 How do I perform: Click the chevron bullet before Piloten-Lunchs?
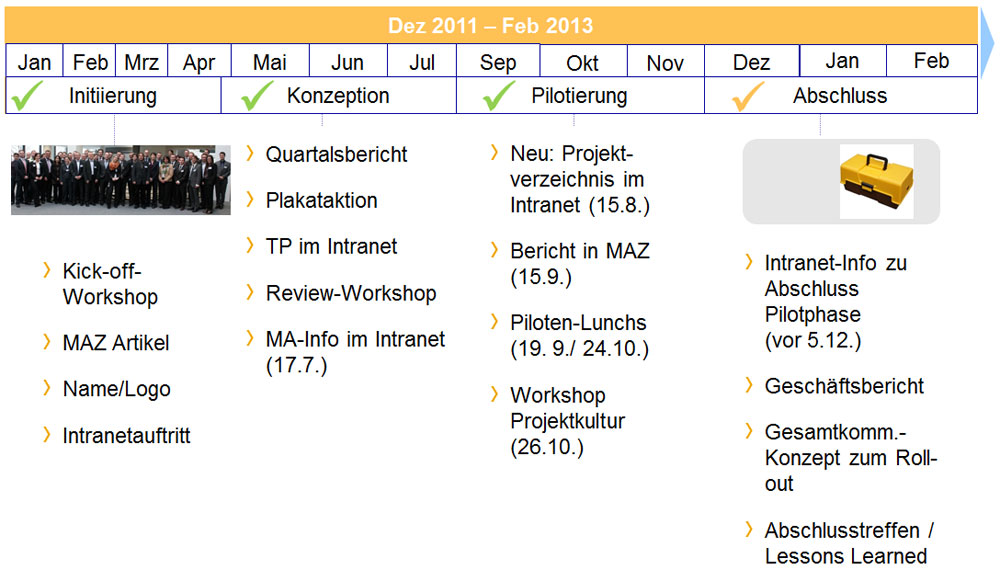495,322
